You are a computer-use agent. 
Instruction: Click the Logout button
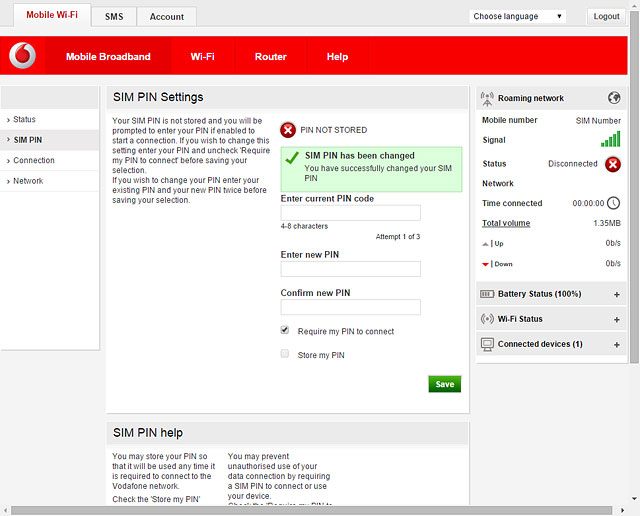[x=606, y=16]
